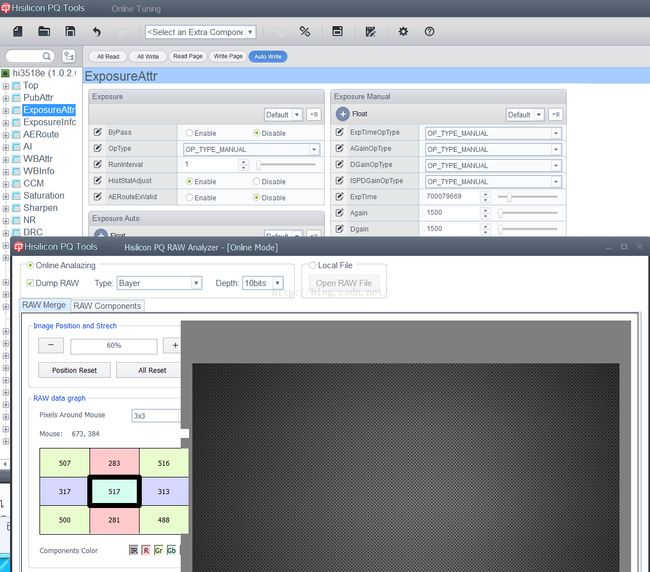Click the Write Page button
This screenshot has width=650, height=572.
[228, 56]
